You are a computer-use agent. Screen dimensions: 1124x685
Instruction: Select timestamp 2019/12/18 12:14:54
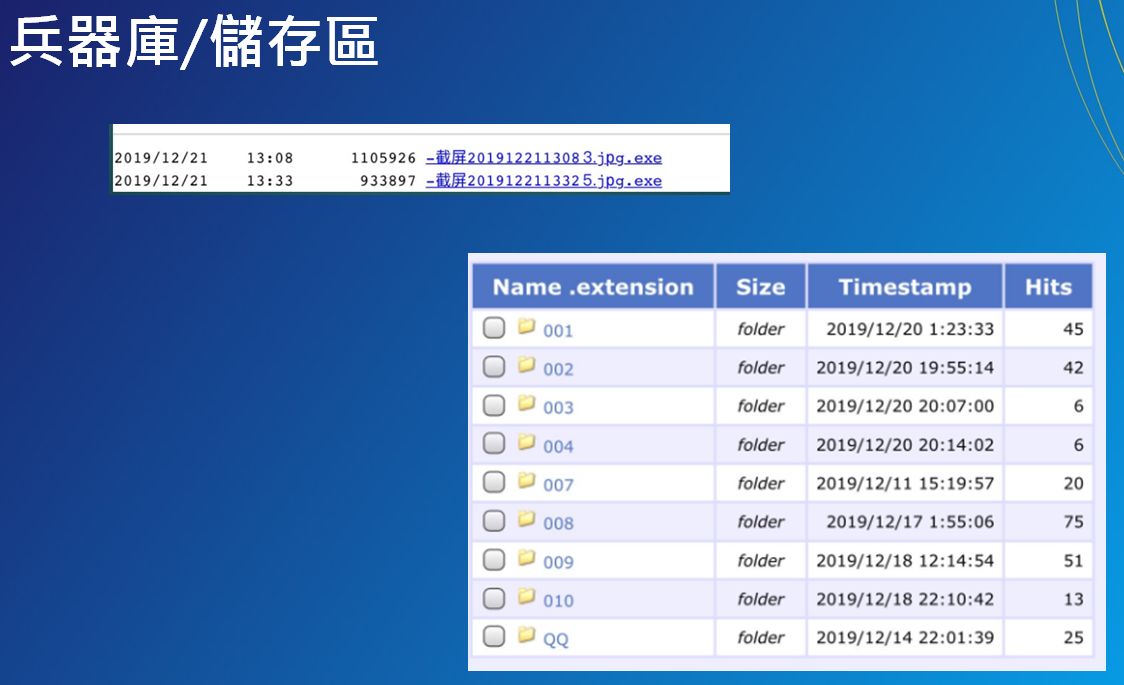[x=905, y=560]
